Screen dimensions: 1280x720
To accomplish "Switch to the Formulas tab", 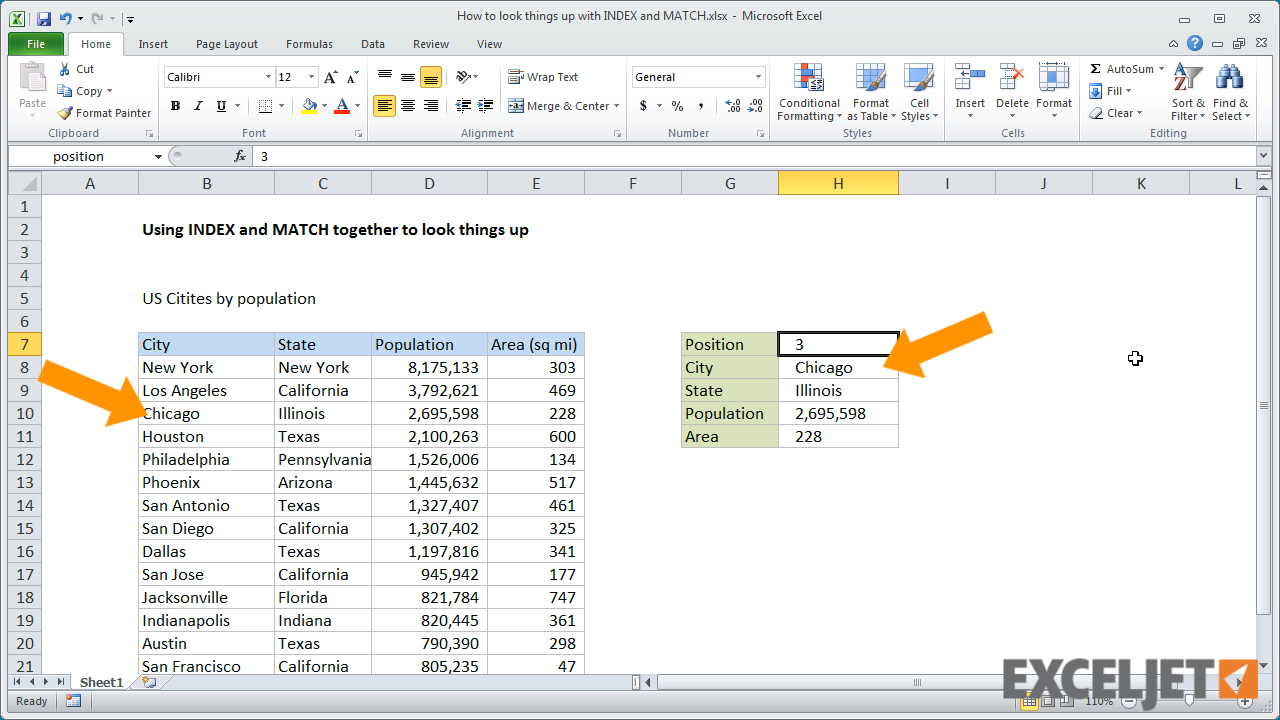I will pos(309,44).
